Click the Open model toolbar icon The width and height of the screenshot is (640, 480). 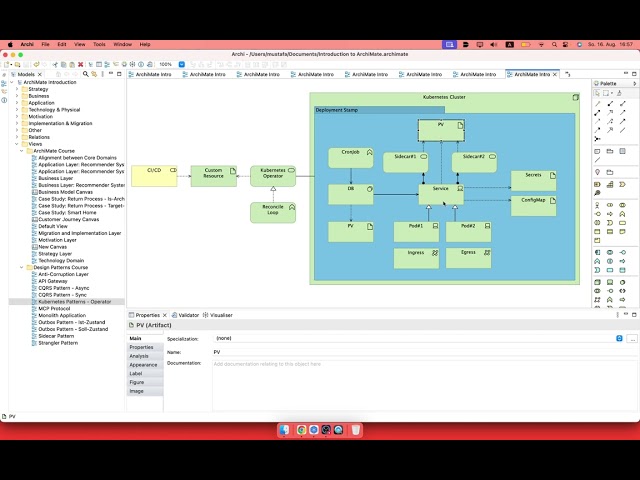click(18, 64)
